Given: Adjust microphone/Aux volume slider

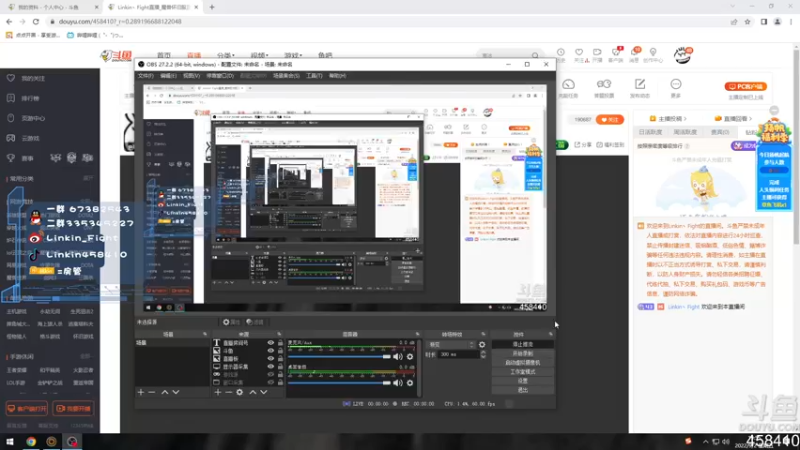Looking at the screenshot, I should coord(339,357).
